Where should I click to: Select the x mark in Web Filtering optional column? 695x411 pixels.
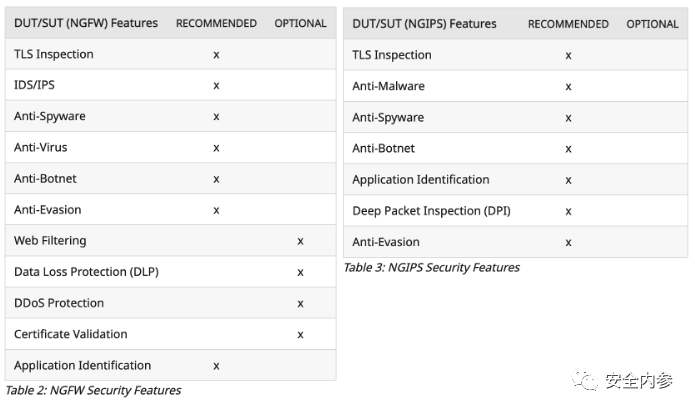pyautogui.click(x=300, y=242)
